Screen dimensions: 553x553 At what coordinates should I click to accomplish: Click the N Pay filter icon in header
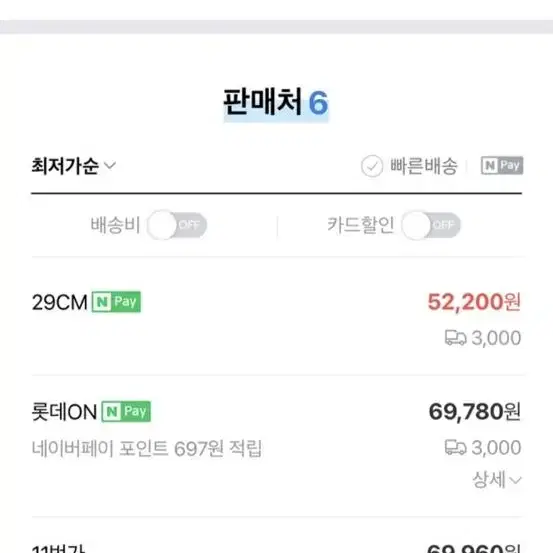(x=502, y=165)
